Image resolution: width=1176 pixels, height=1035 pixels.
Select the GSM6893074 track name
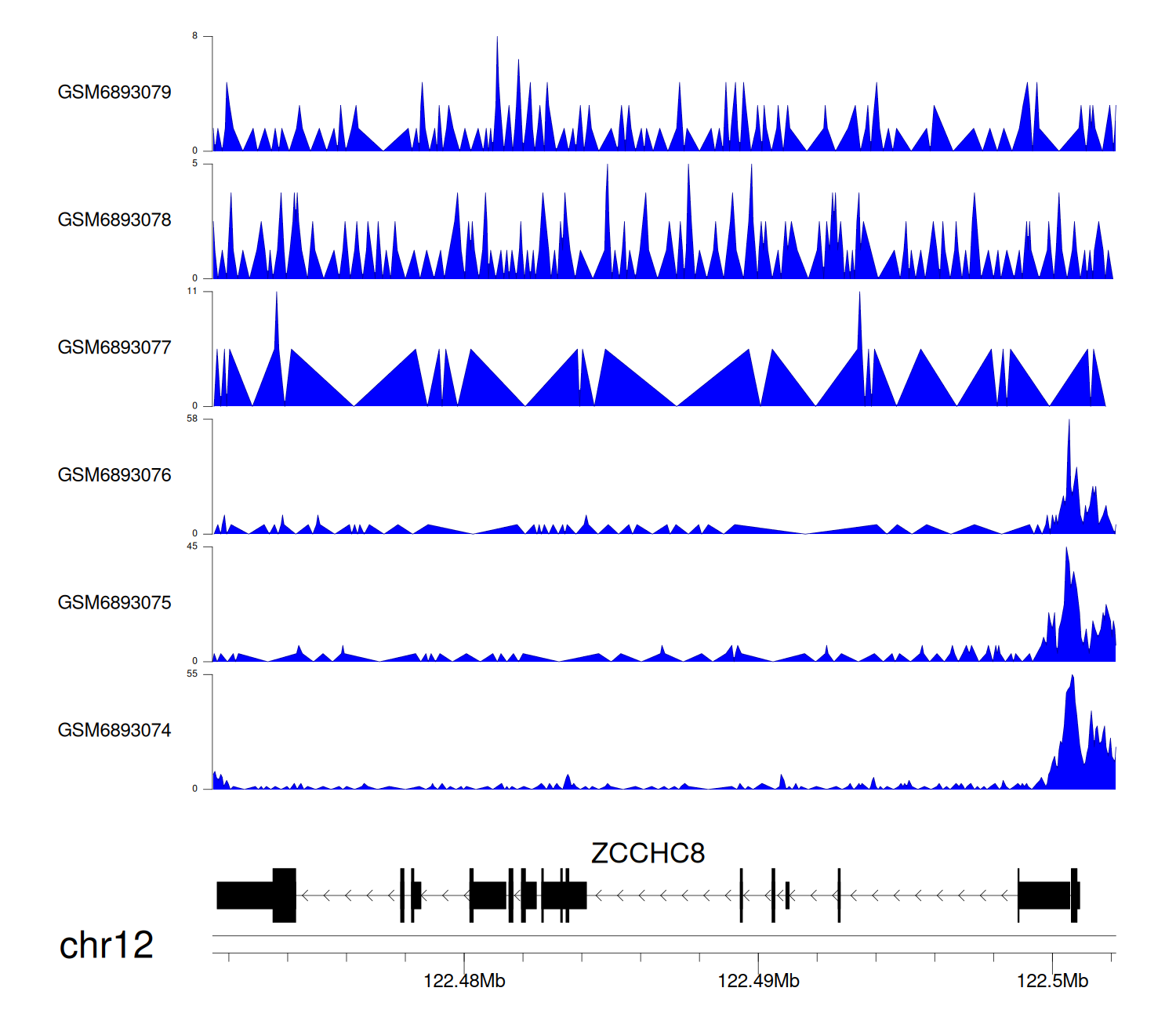coord(114,731)
